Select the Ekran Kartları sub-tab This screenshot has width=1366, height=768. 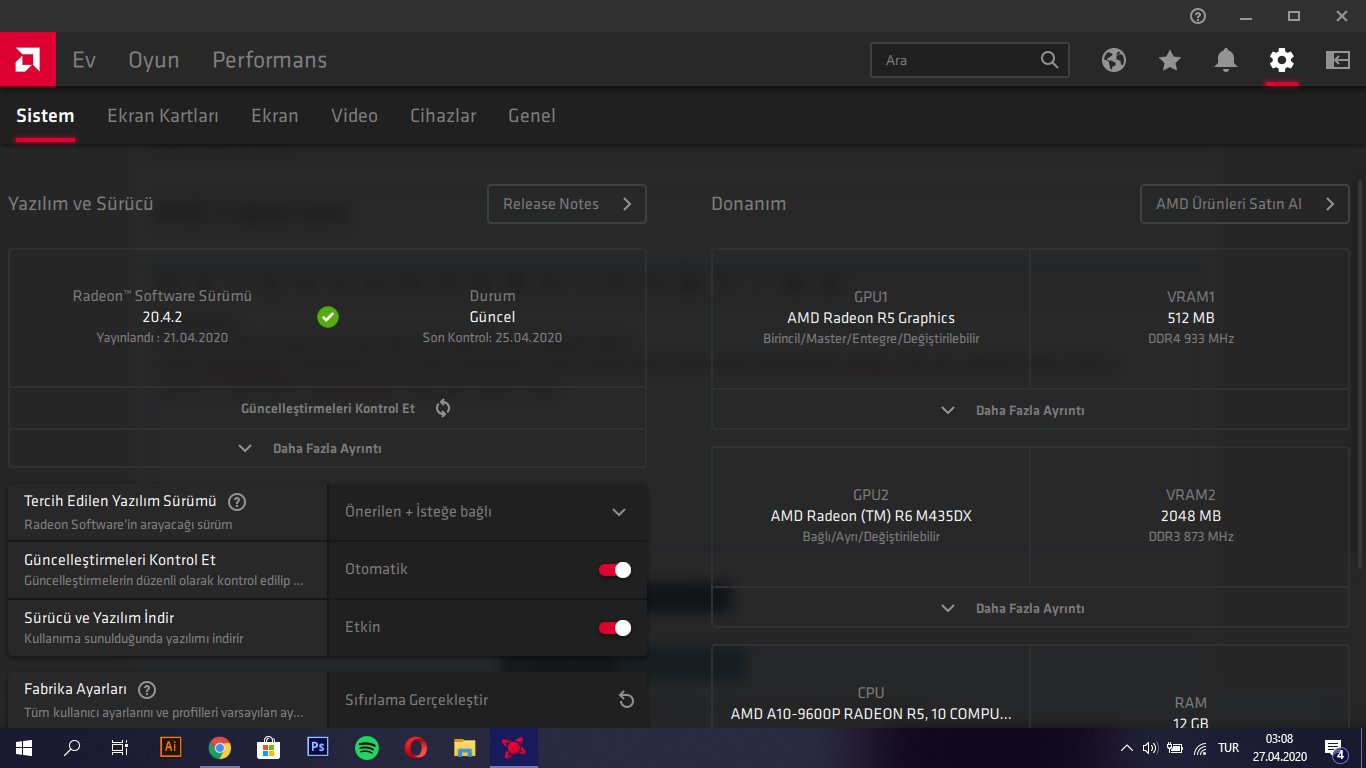163,116
